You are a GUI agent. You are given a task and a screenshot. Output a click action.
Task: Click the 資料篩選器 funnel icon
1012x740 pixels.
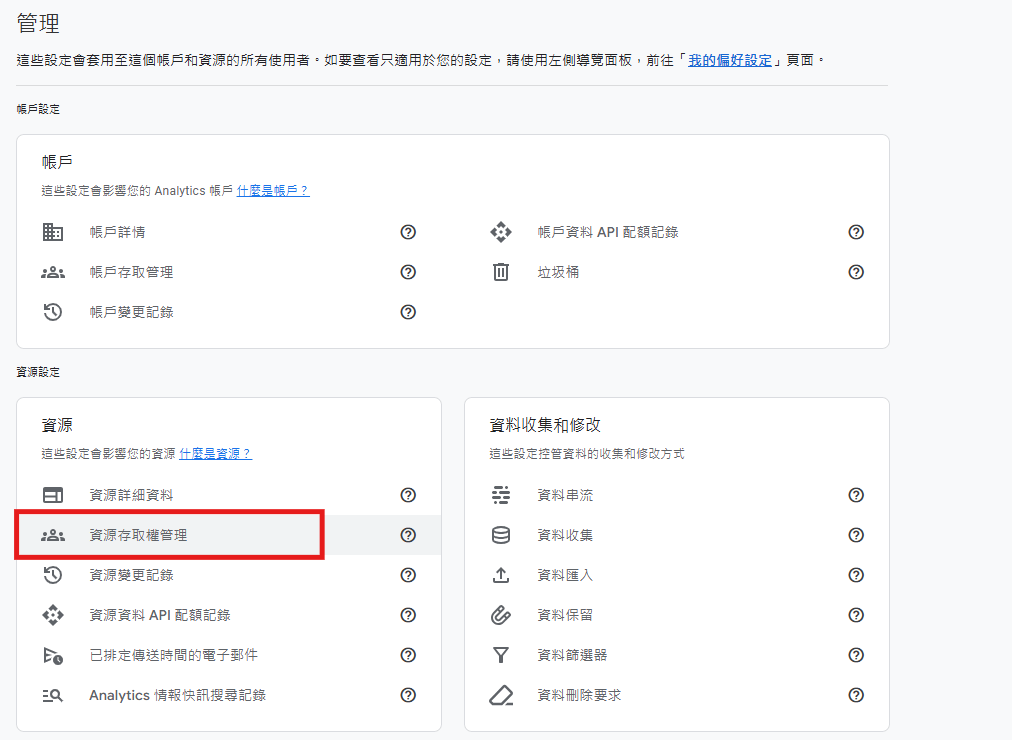501,655
